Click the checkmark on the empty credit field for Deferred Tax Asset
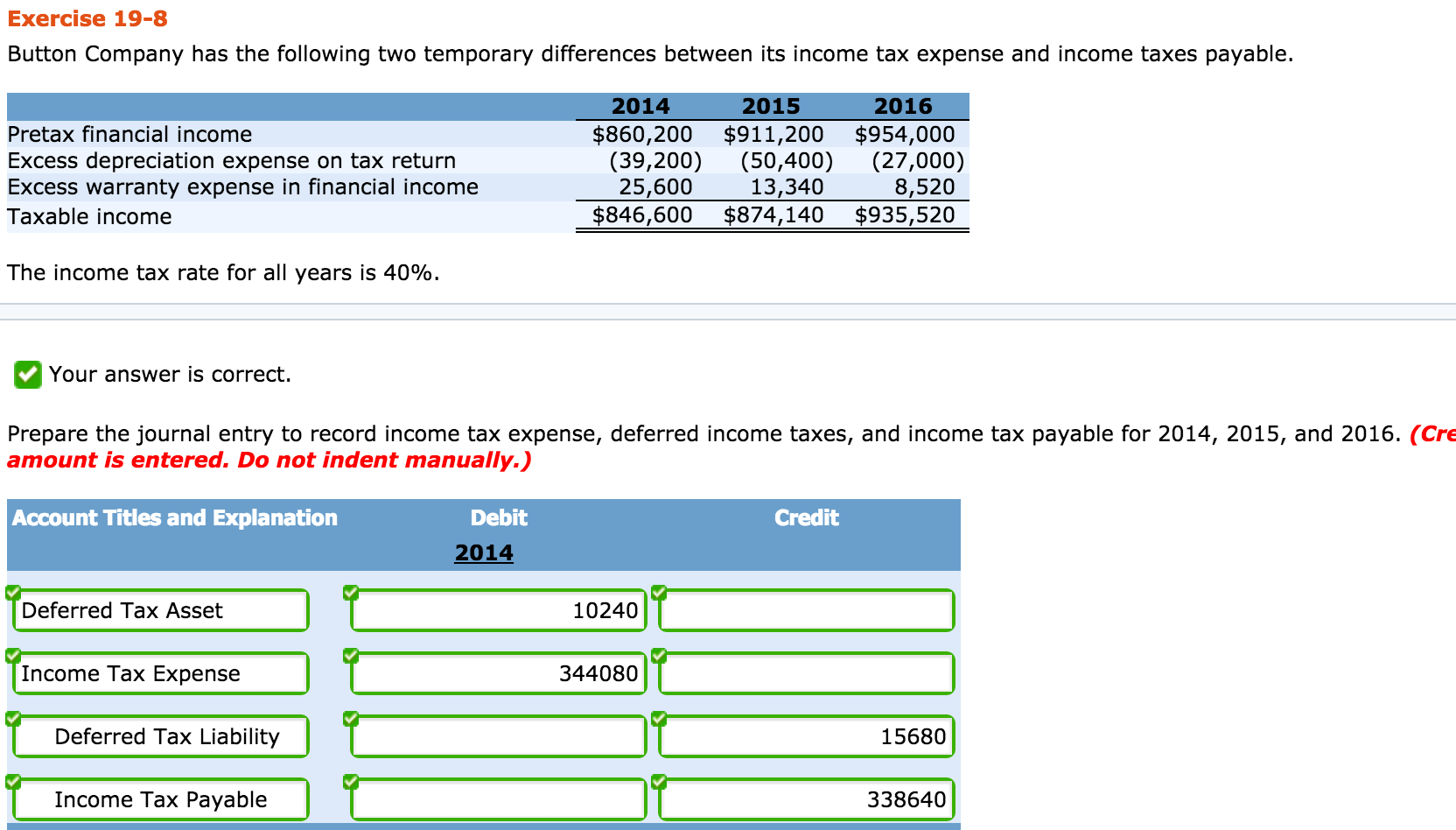The image size is (1456, 830). [x=658, y=592]
